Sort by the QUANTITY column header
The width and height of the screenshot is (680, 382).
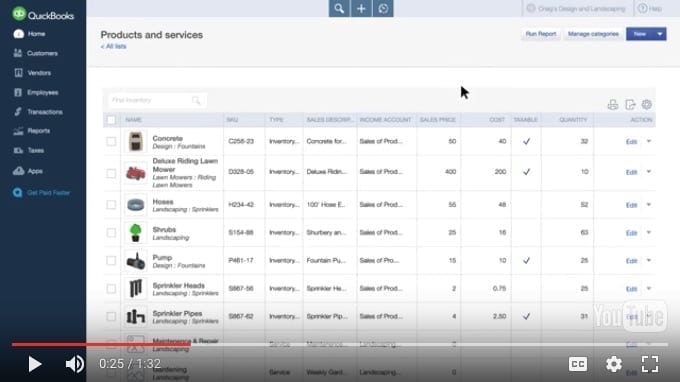pyautogui.click(x=573, y=120)
